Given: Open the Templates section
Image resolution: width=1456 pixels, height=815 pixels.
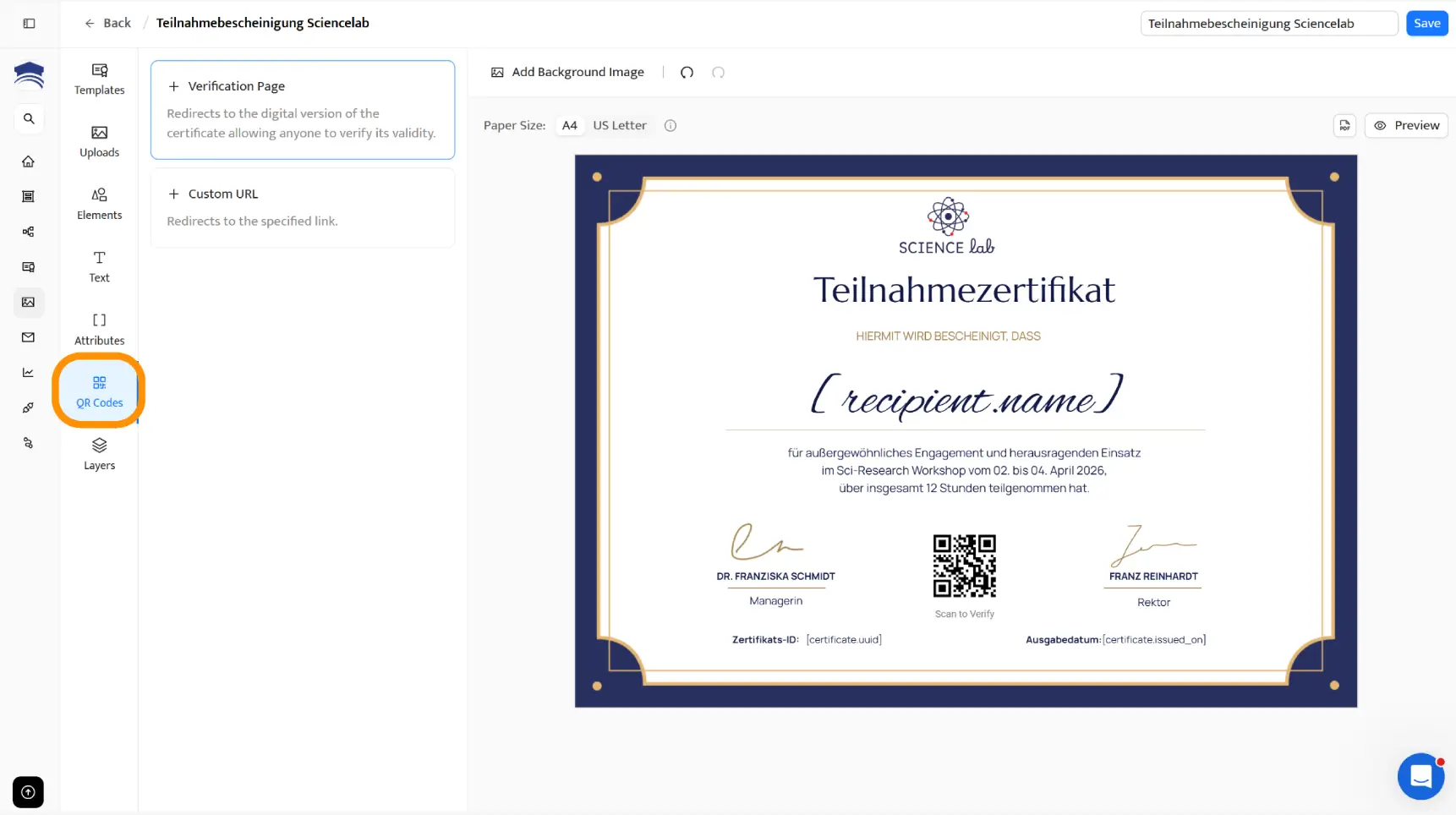Looking at the screenshot, I should point(99,79).
